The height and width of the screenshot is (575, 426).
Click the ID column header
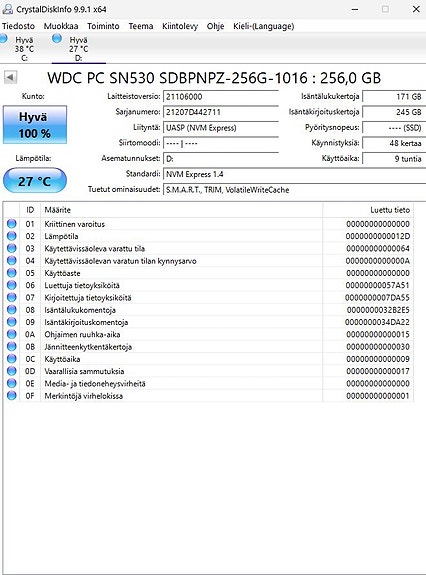[30, 210]
